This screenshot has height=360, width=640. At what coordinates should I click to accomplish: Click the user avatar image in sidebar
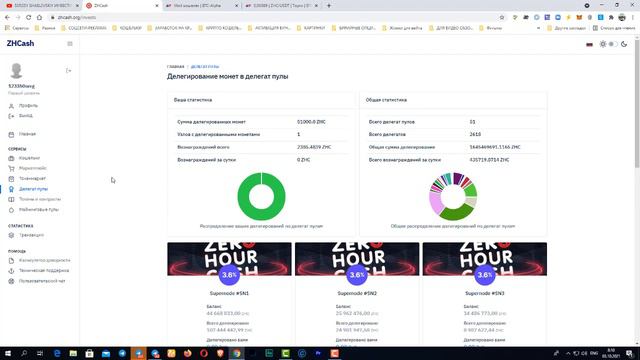point(16,71)
